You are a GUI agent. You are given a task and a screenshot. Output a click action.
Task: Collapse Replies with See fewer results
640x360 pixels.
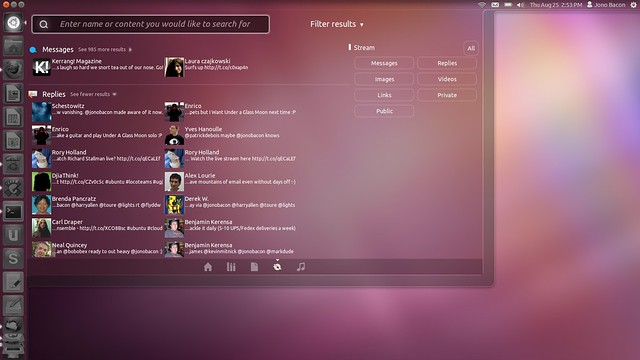(x=93, y=94)
